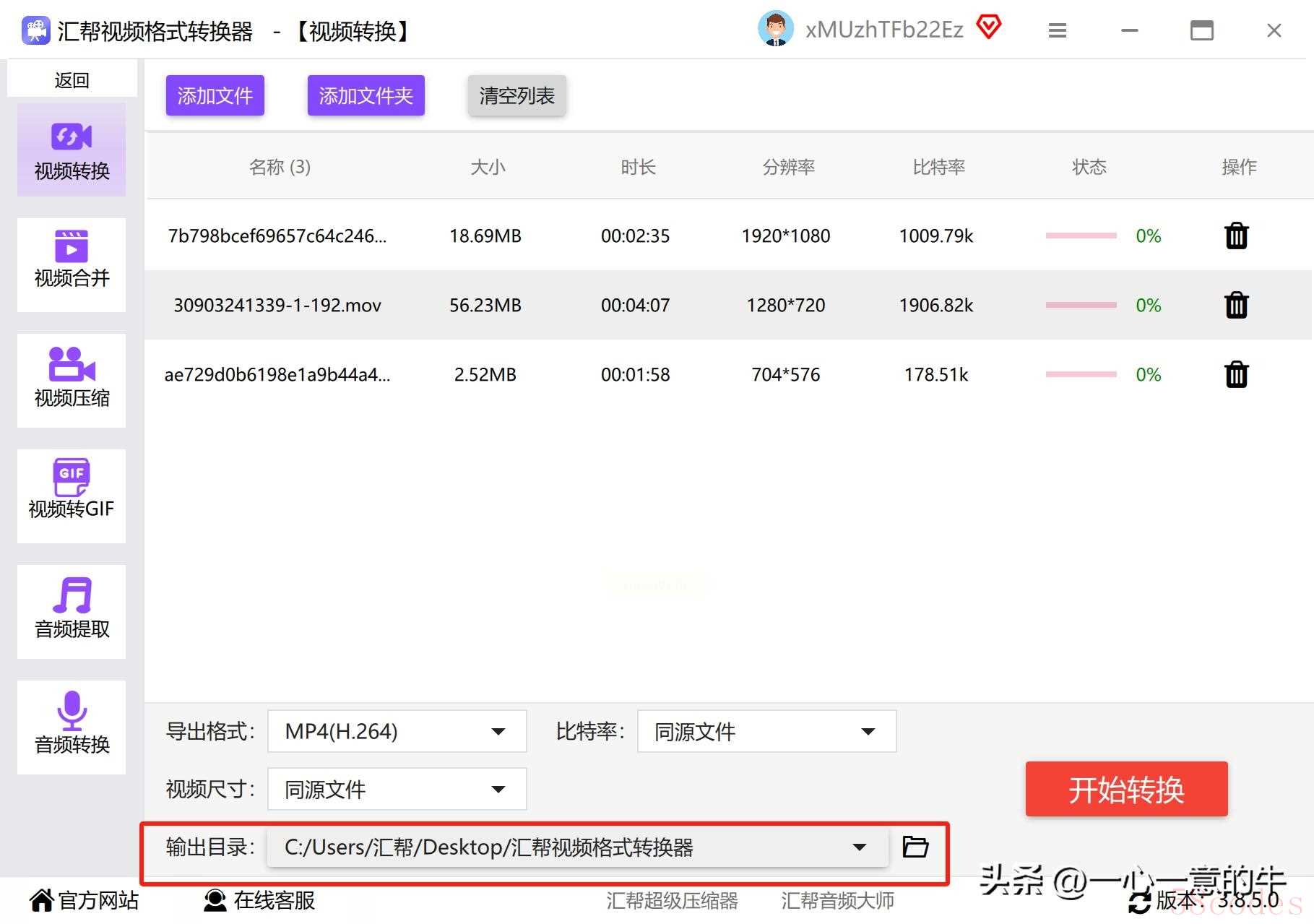
Task: Click the 00:02:35 duration cell
Action: tap(636, 236)
